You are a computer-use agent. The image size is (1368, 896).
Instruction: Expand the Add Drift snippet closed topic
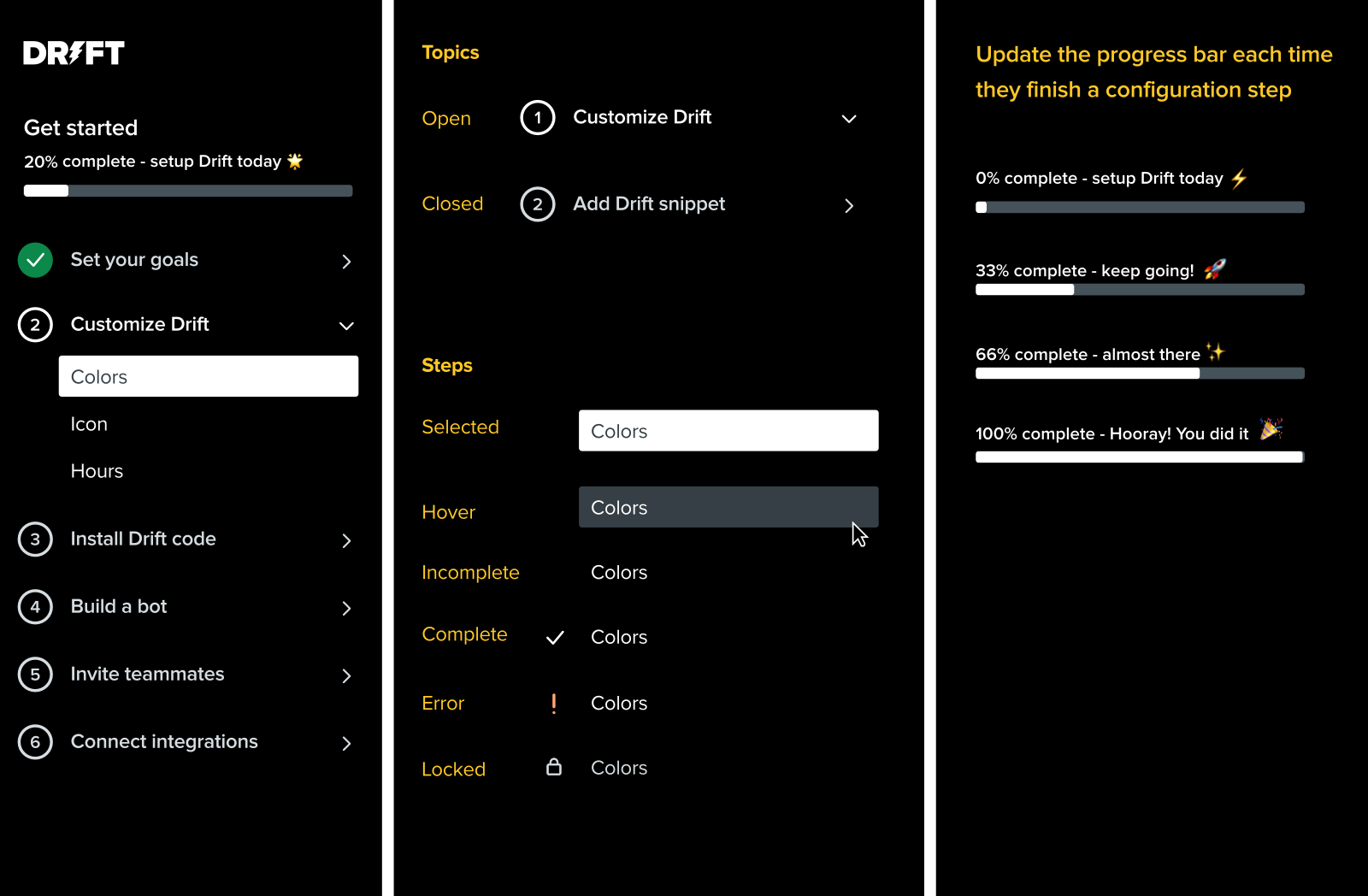[x=849, y=206]
